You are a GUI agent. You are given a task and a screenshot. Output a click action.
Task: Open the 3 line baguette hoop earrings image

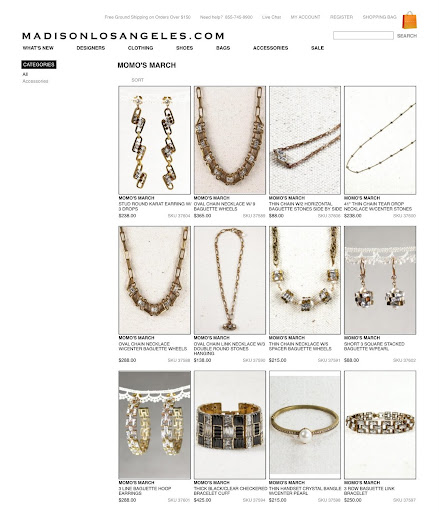pyautogui.click(x=155, y=425)
